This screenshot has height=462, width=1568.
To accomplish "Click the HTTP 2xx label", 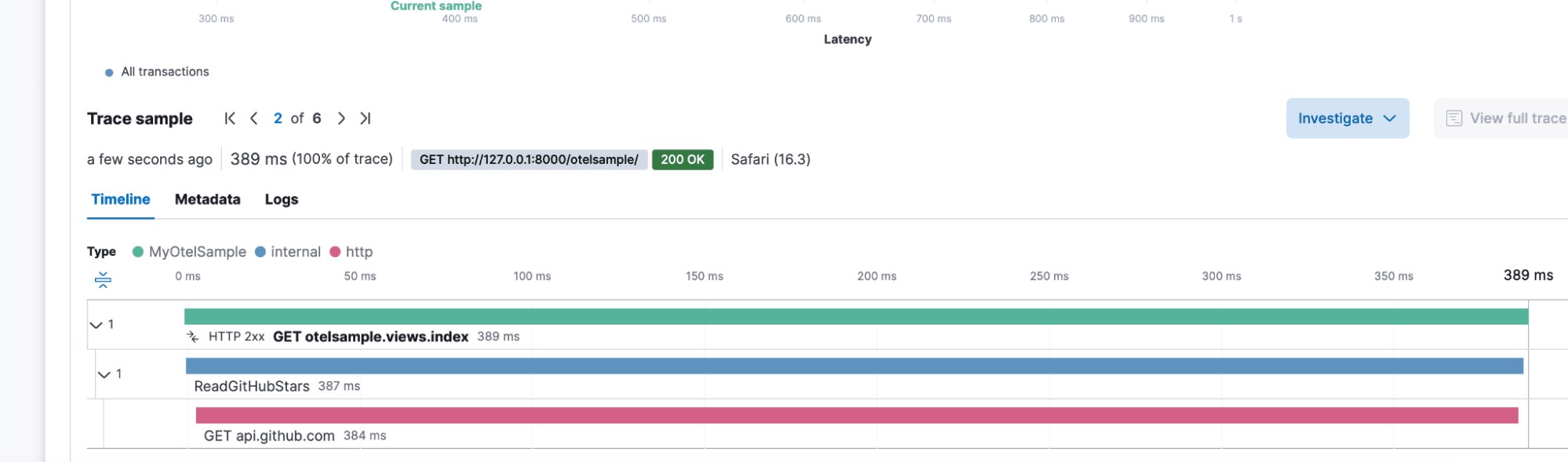I will pyautogui.click(x=236, y=336).
